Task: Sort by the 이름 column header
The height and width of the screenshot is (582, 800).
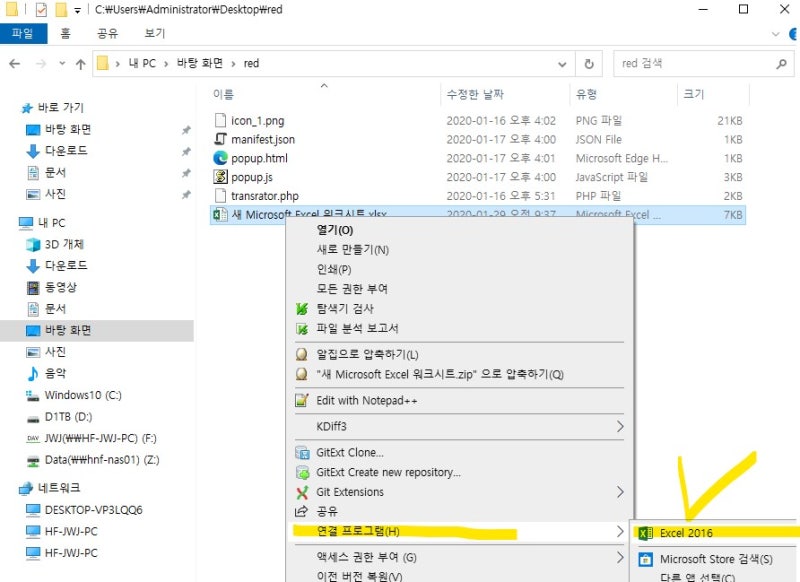Action: (x=223, y=94)
